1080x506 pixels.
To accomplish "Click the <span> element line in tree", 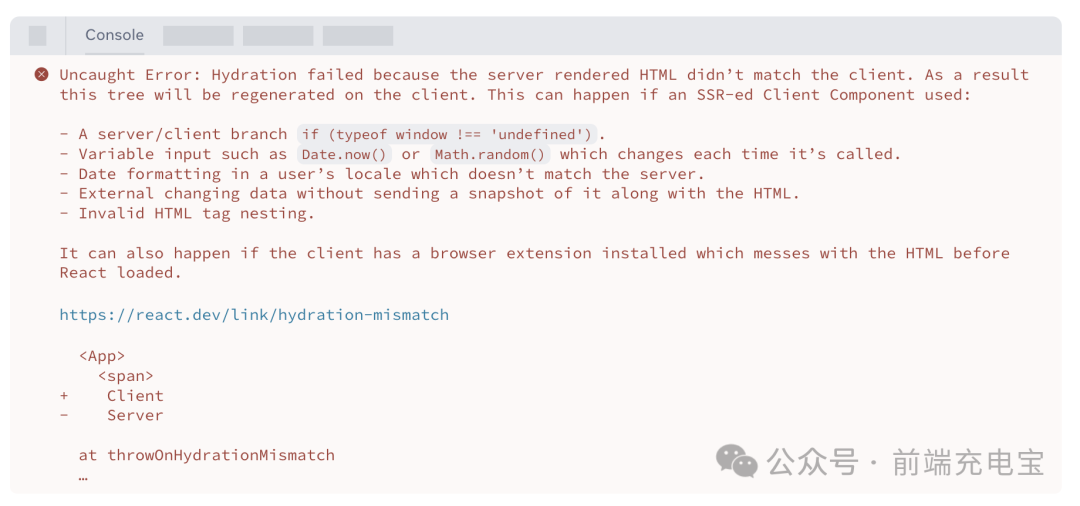I will pos(126,376).
